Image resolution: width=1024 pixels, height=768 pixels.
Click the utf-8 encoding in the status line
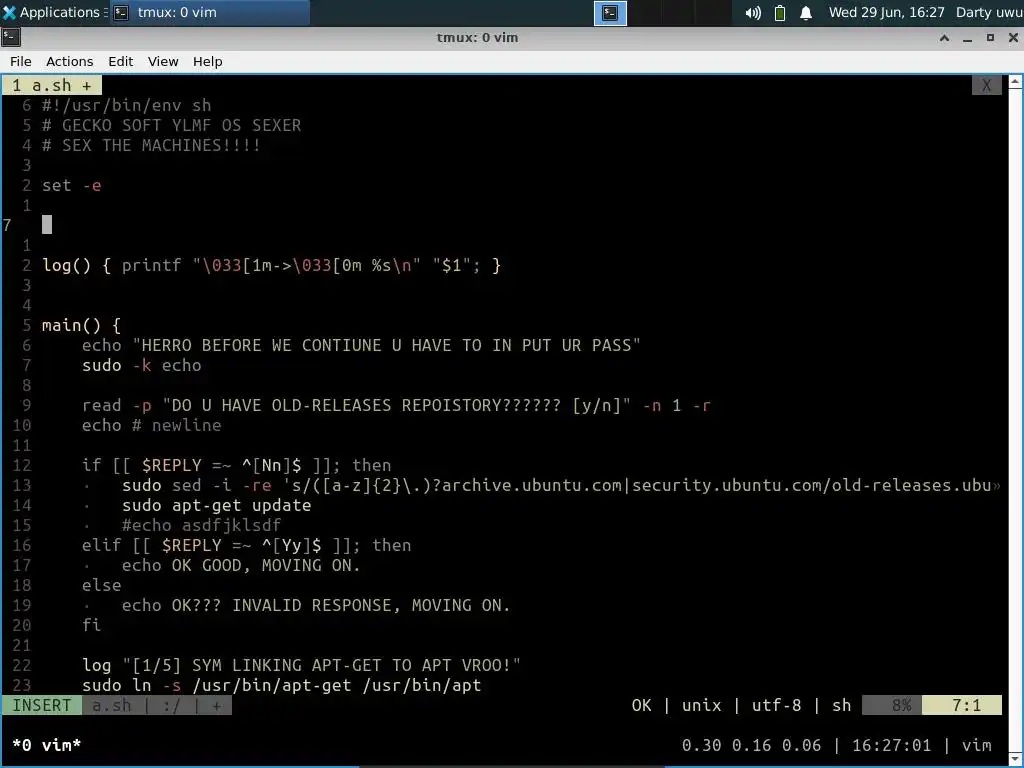coord(776,705)
